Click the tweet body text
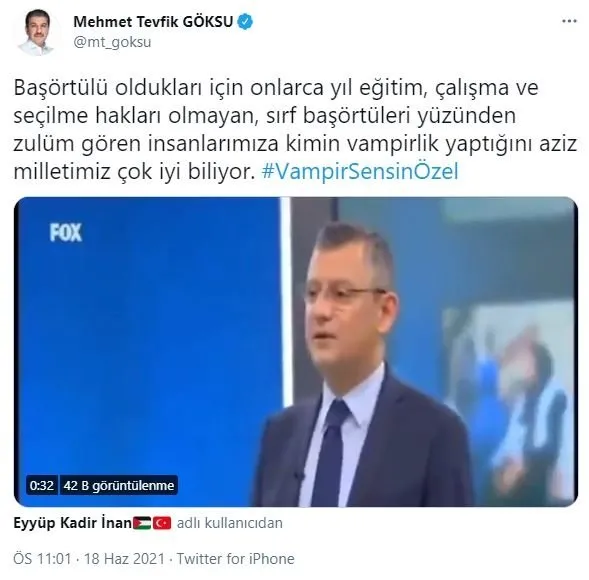The width and height of the screenshot is (589, 580). (x=295, y=129)
